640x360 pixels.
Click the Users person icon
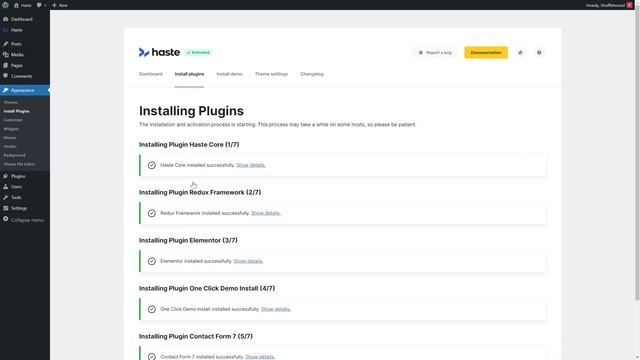(x=6, y=187)
